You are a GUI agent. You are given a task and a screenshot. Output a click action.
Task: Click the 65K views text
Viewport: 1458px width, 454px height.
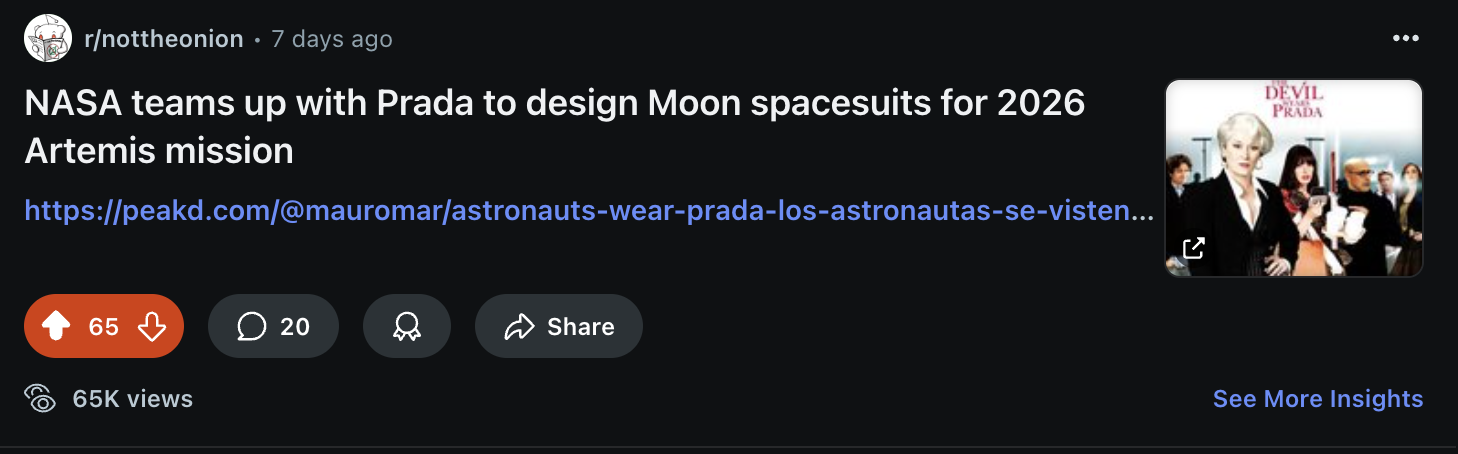click(x=133, y=399)
